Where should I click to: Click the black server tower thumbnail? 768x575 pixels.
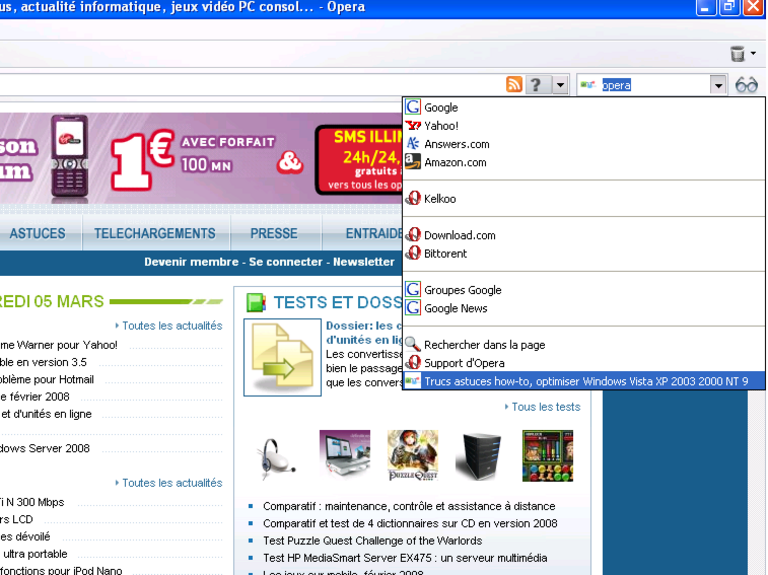[x=480, y=456]
